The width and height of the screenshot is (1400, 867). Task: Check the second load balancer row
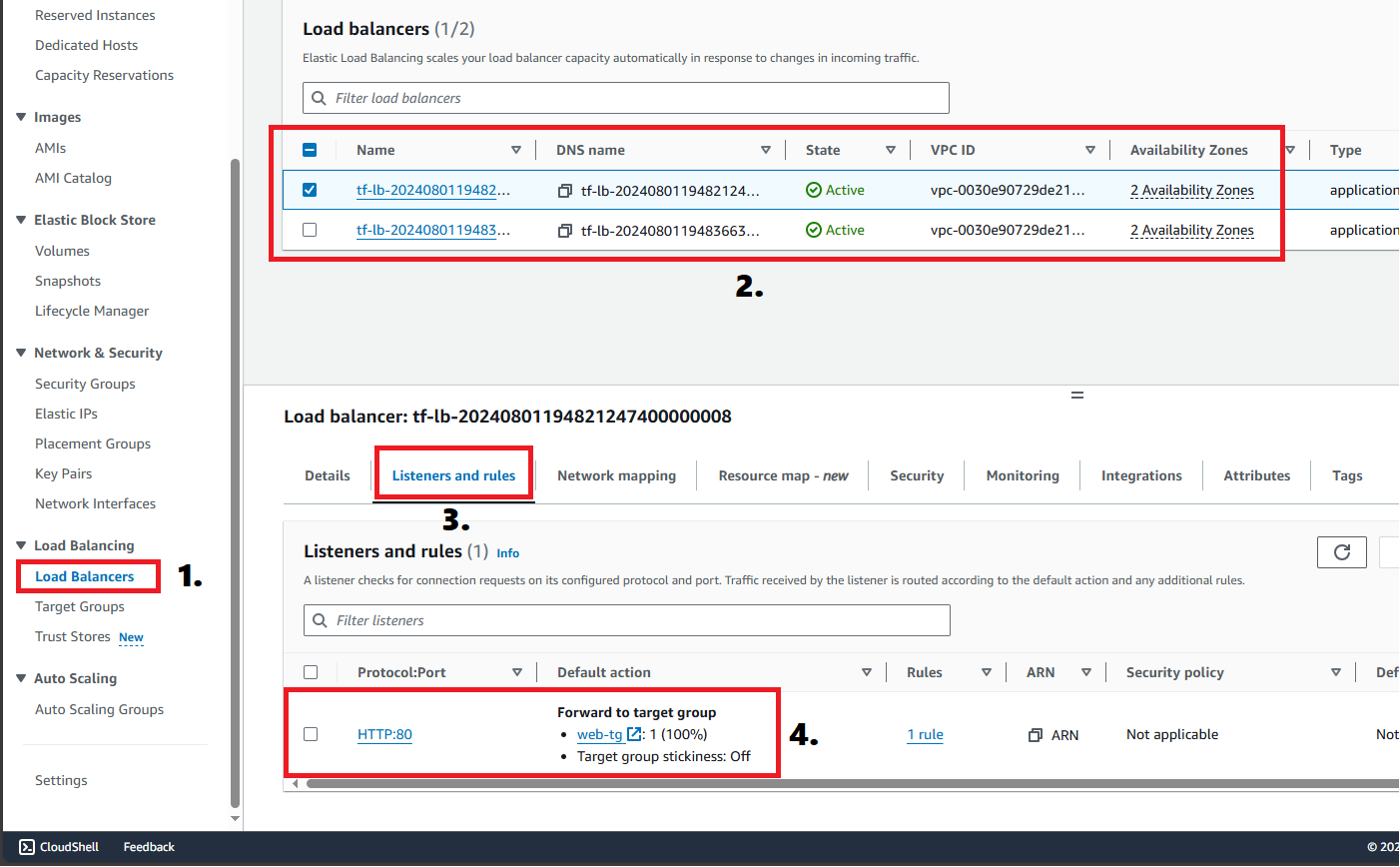[x=310, y=230]
